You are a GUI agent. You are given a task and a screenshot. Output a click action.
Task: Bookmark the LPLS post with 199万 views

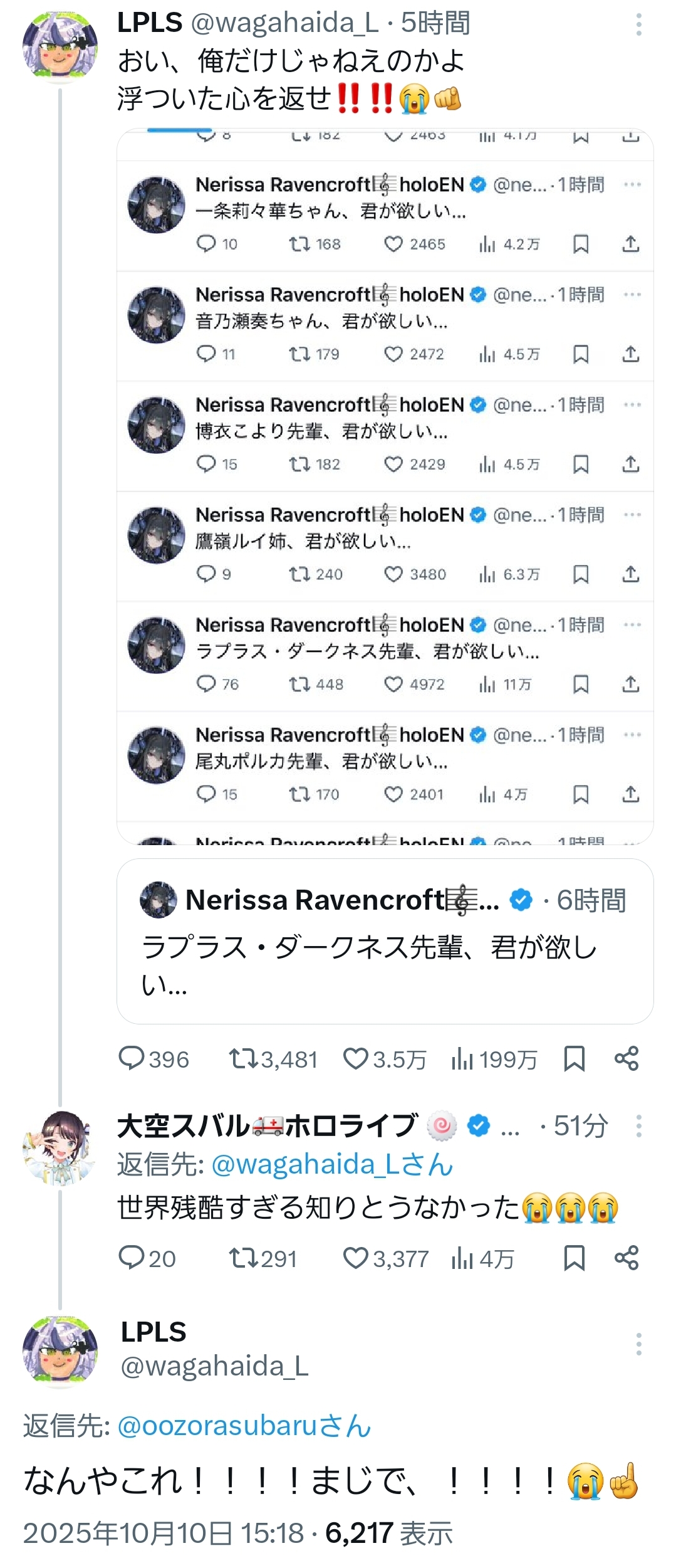(574, 1059)
